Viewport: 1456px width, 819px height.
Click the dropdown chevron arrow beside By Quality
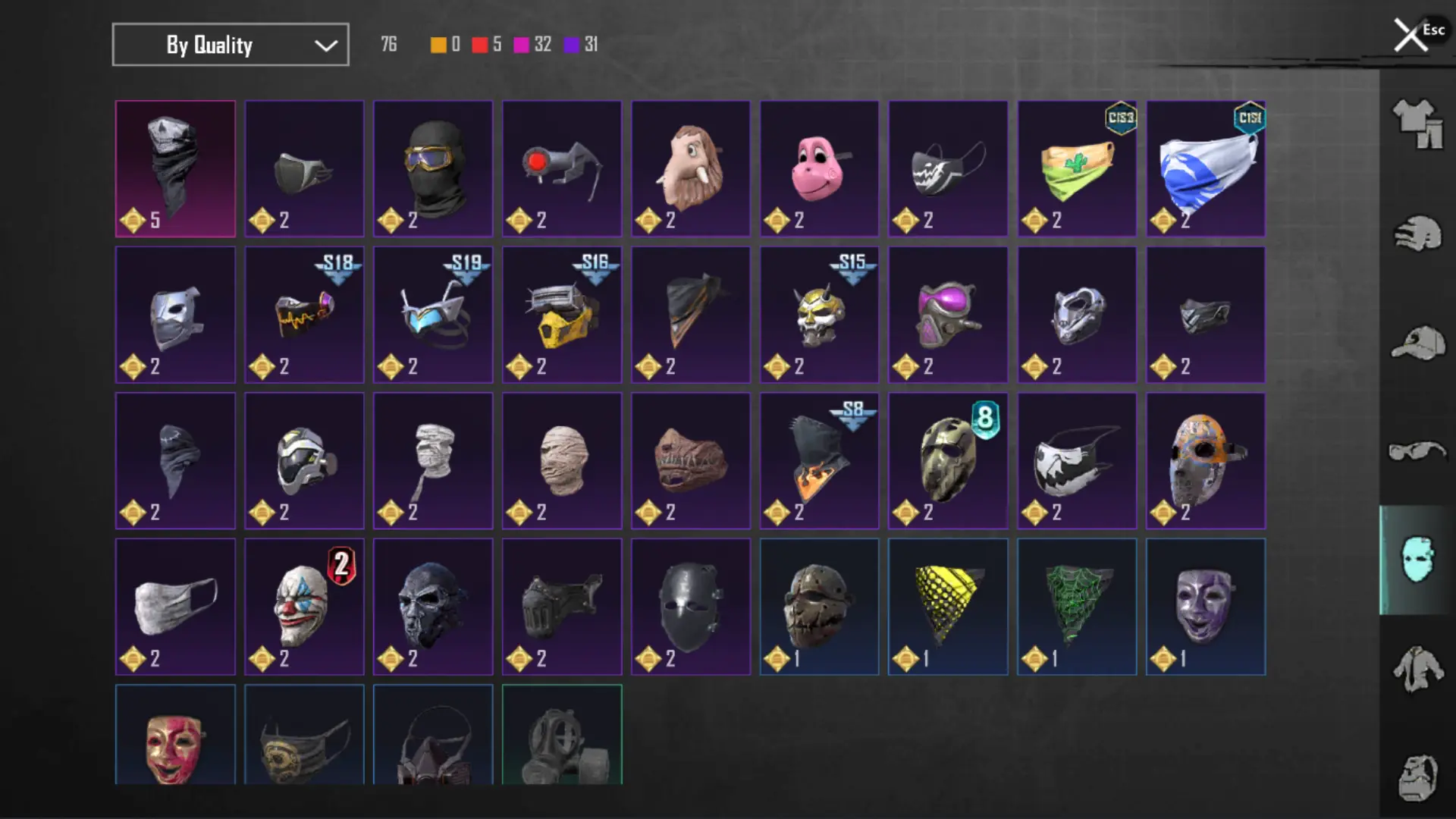point(326,45)
